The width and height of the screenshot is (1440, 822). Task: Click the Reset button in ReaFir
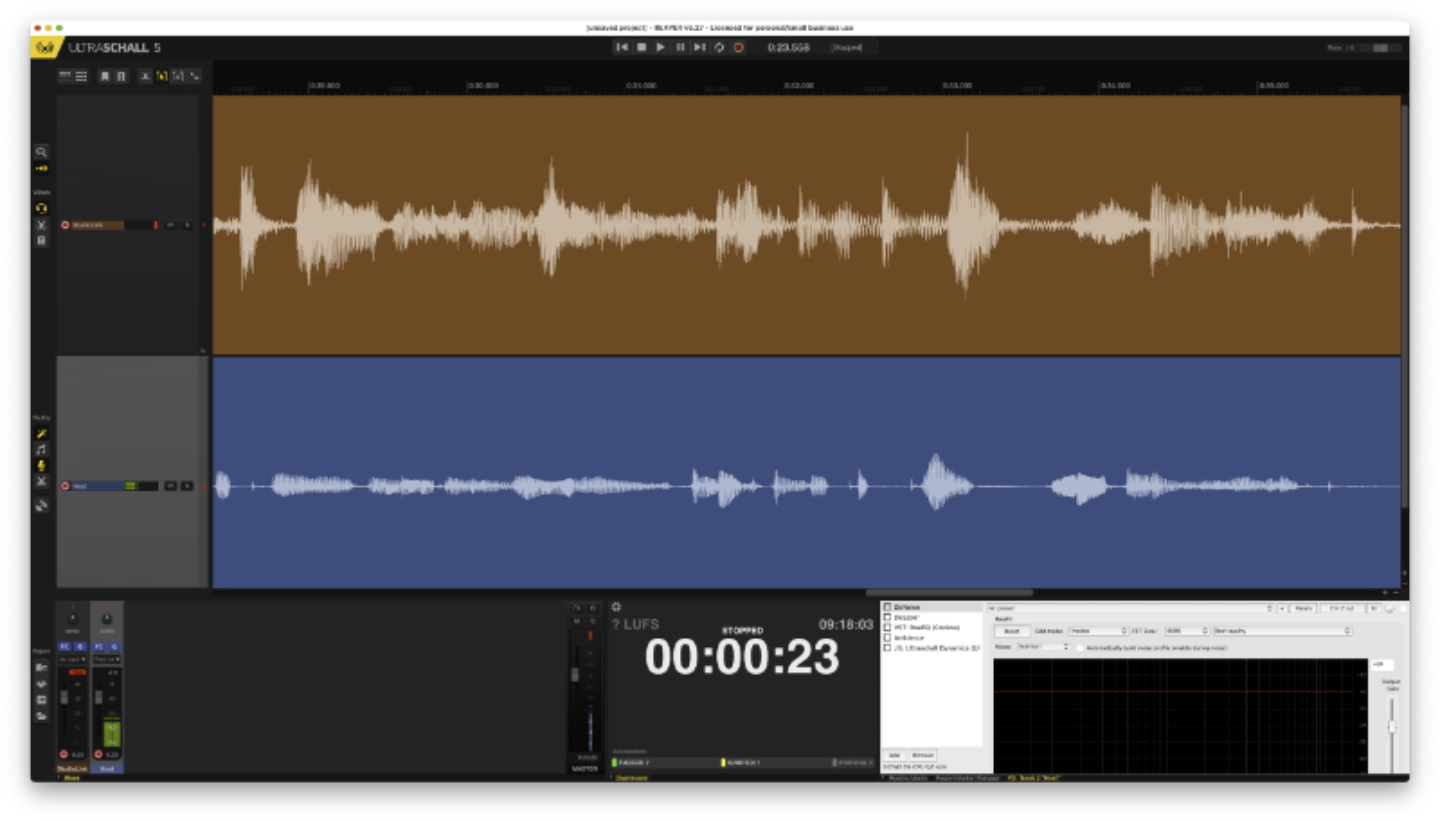[x=1011, y=631]
